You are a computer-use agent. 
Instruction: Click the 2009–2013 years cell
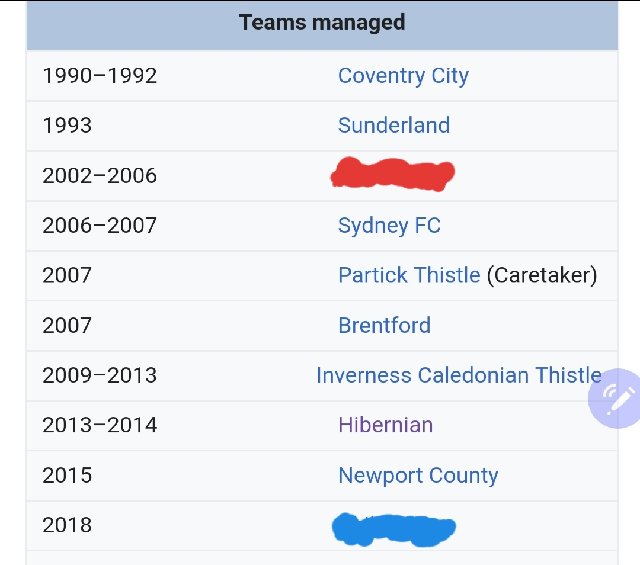100,376
